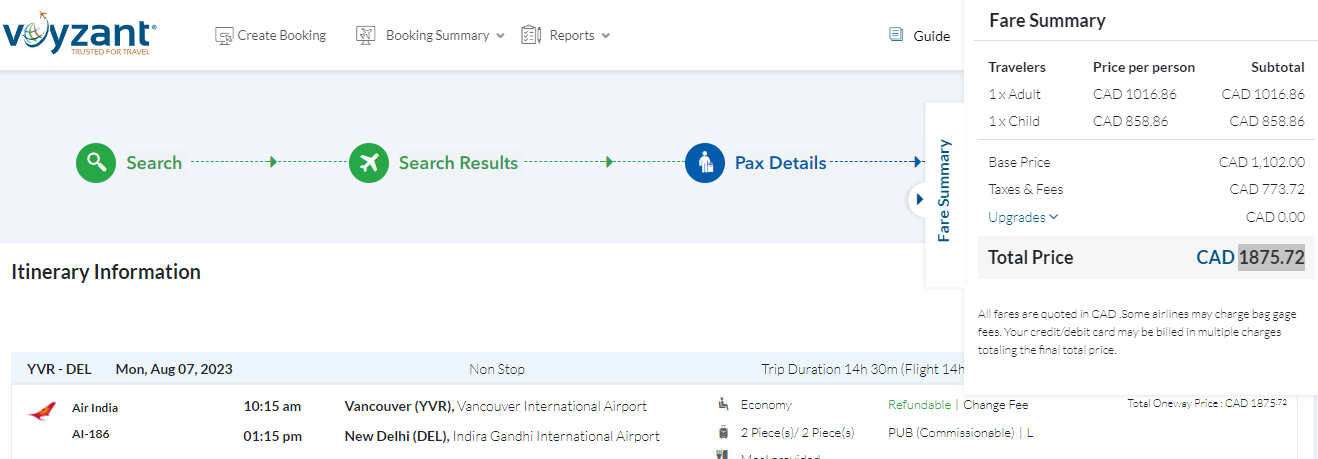Screen dimensions: 1318x459
Task: Click the green Search magnifier step icon
Action: pyautogui.click(x=96, y=163)
